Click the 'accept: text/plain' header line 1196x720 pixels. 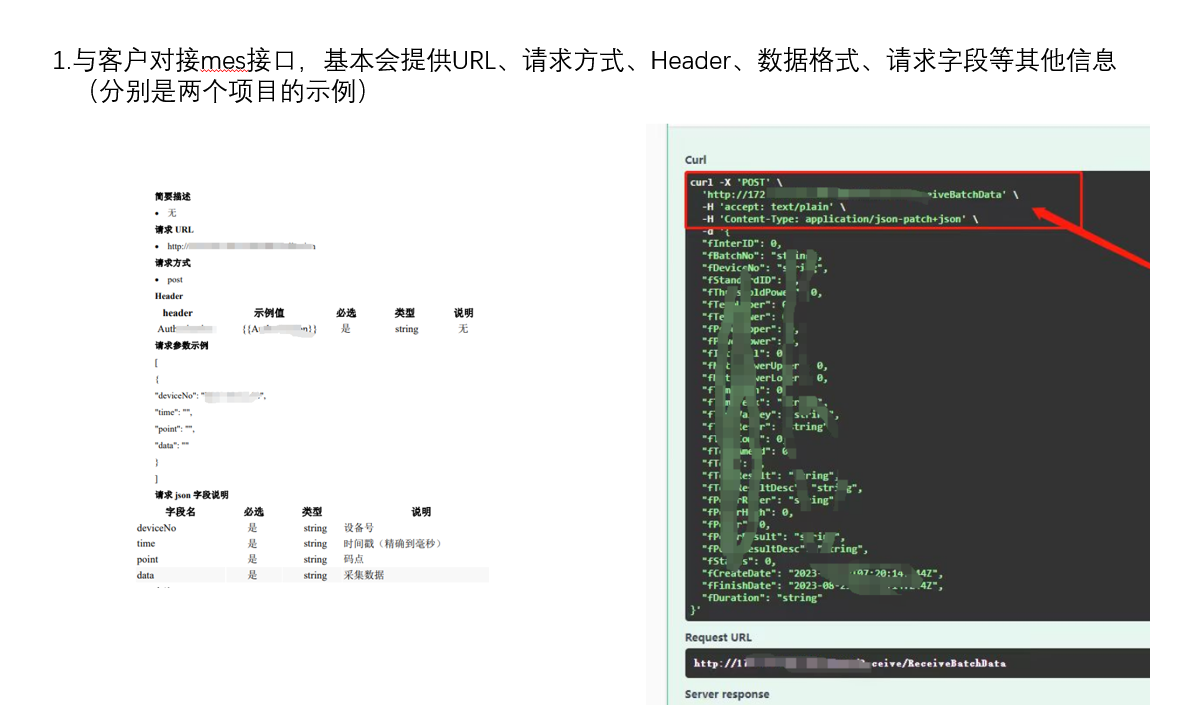coord(773,206)
